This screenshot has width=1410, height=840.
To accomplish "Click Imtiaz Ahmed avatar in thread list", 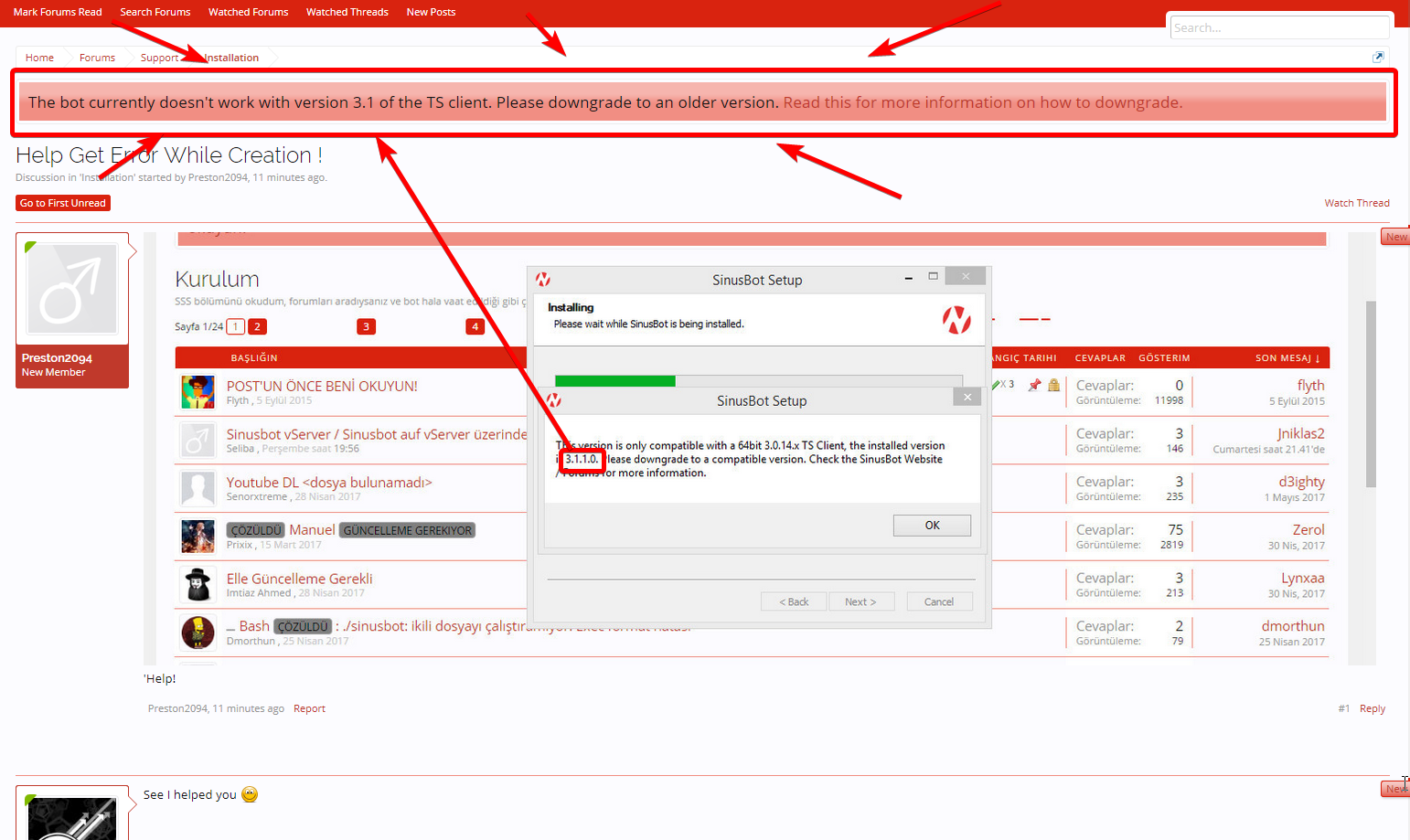I will coord(198,584).
